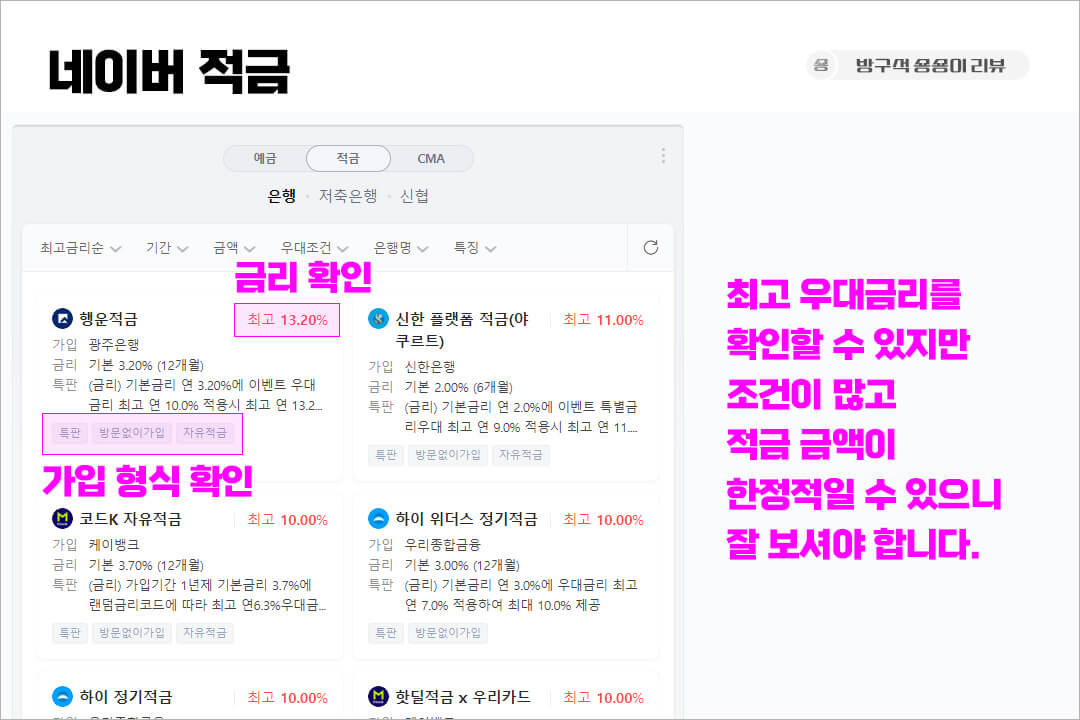Open the 핫딜적금 x 우리카드 product
This screenshot has width=1080, height=720.
point(463,697)
